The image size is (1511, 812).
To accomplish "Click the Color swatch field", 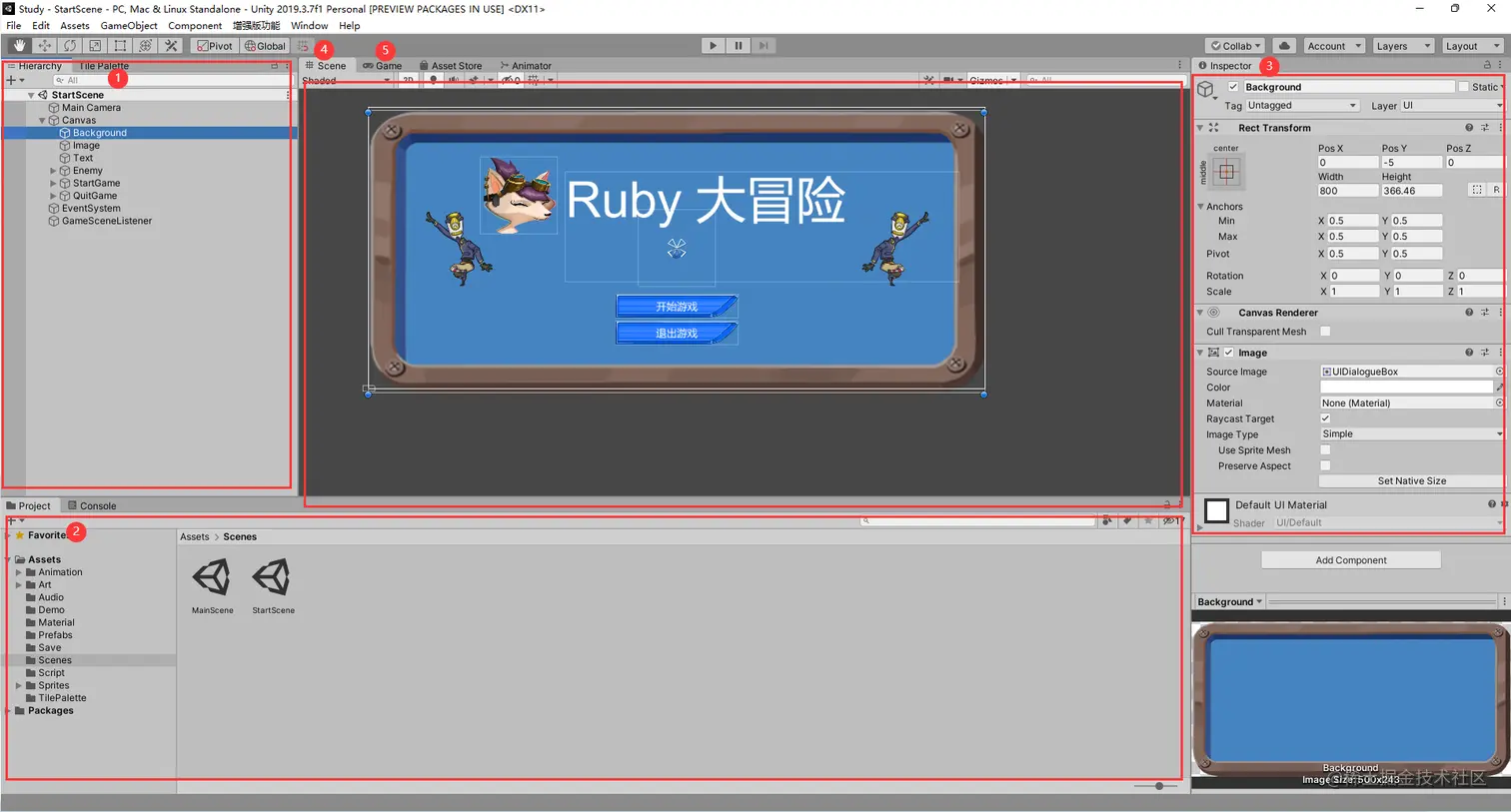I will point(1406,388).
